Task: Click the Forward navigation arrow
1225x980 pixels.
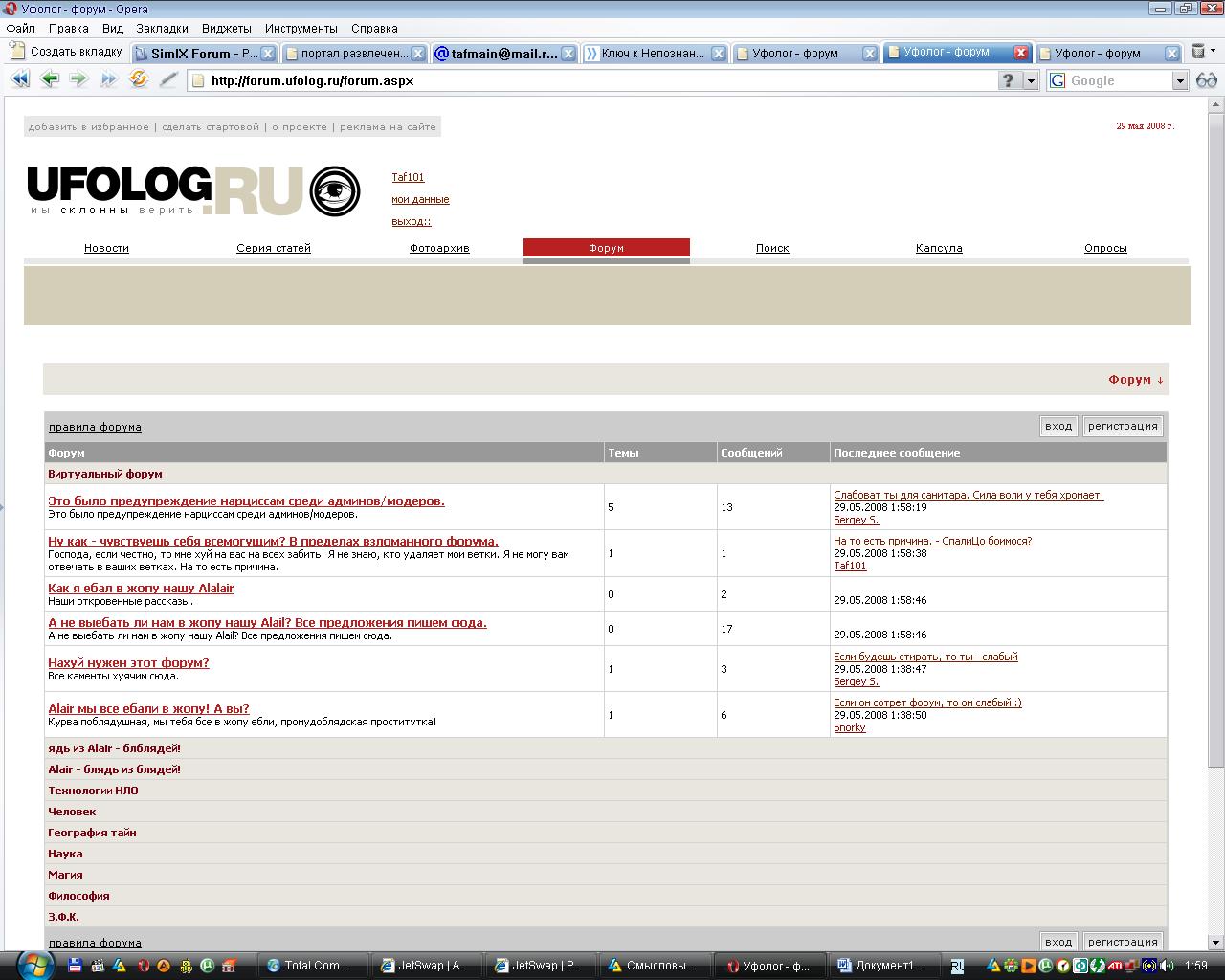Action: pos(78,80)
